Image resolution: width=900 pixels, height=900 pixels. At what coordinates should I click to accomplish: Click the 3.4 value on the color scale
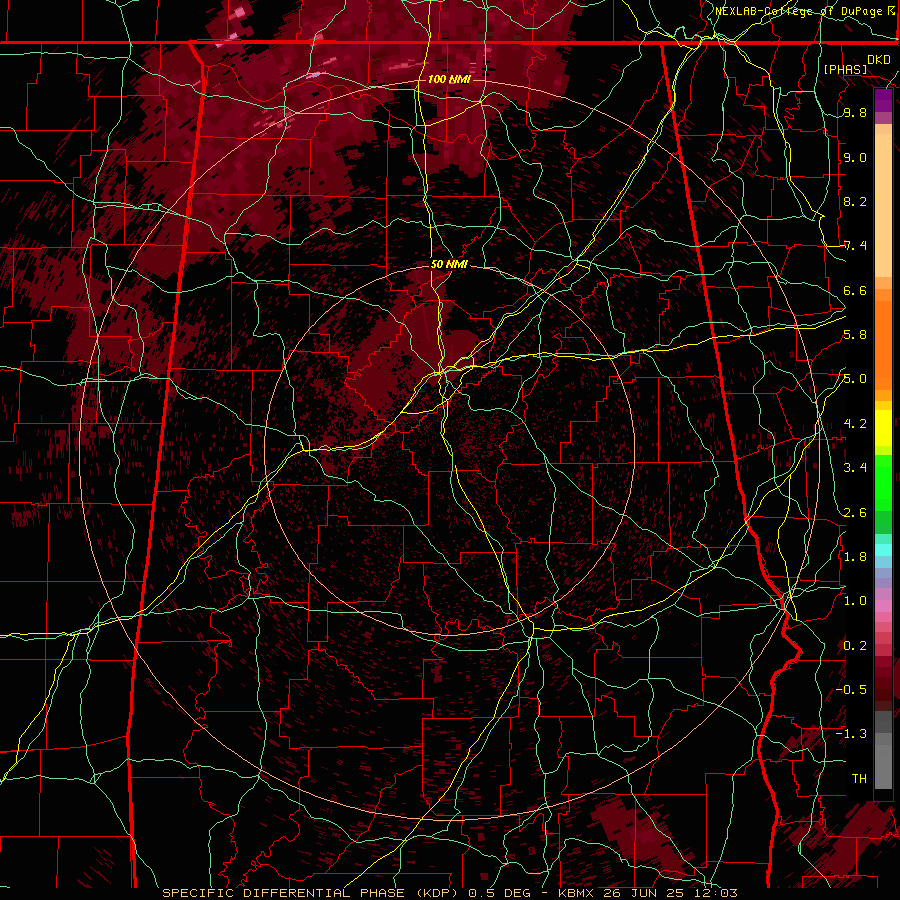click(x=855, y=468)
